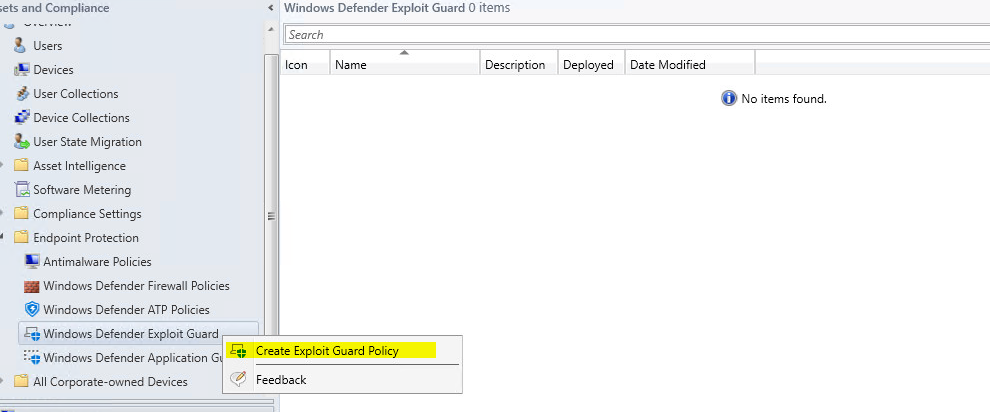Viewport: 990px width, 412px height.
Task: Click the Endpoint Protection folder icon
Action: click(21, 237)
